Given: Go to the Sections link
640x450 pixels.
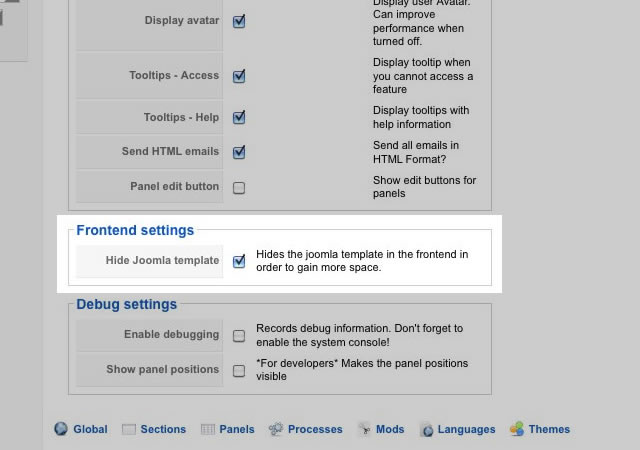Looking at the screenshot, I should click(163, 429).
